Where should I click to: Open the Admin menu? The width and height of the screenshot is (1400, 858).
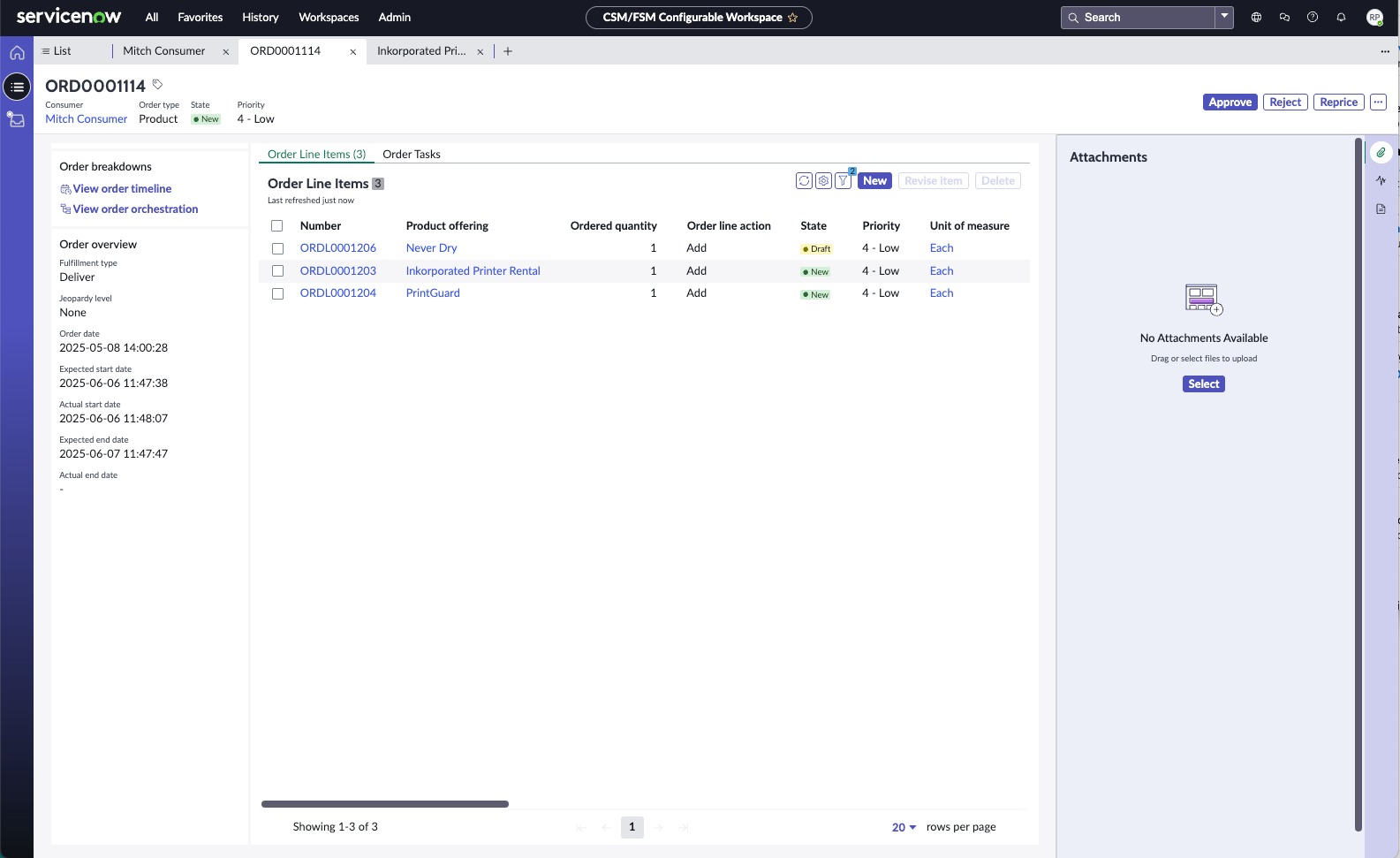coord(395,17)
